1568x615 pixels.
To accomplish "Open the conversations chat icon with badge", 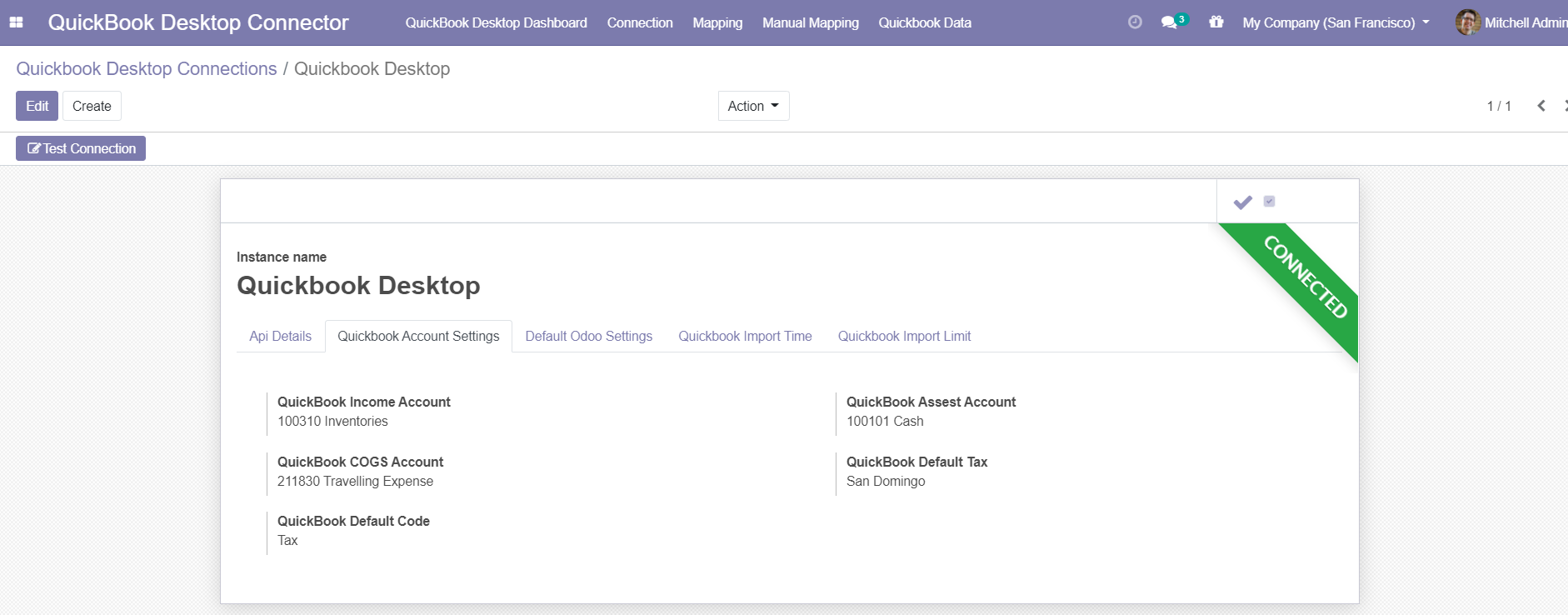I will tap(1174, 22).
